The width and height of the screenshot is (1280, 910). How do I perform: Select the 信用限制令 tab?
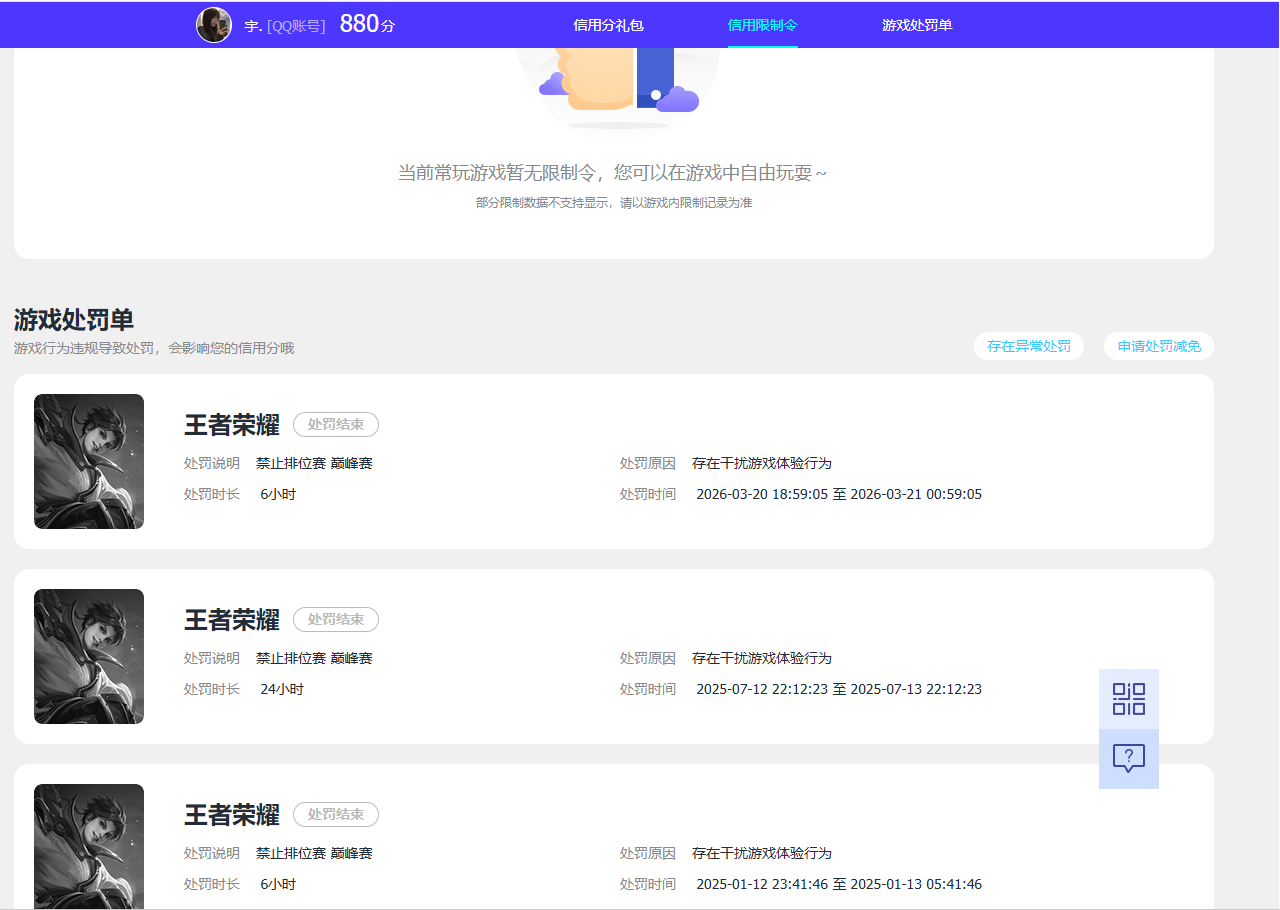pyautogui.click(x=763, y=25)
